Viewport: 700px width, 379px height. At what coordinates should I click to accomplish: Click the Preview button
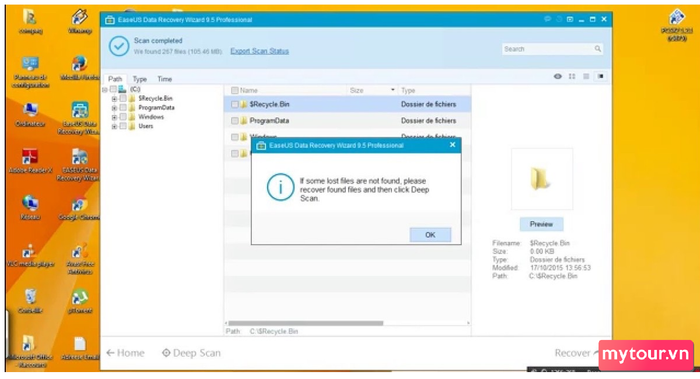[x=541, y=224]
